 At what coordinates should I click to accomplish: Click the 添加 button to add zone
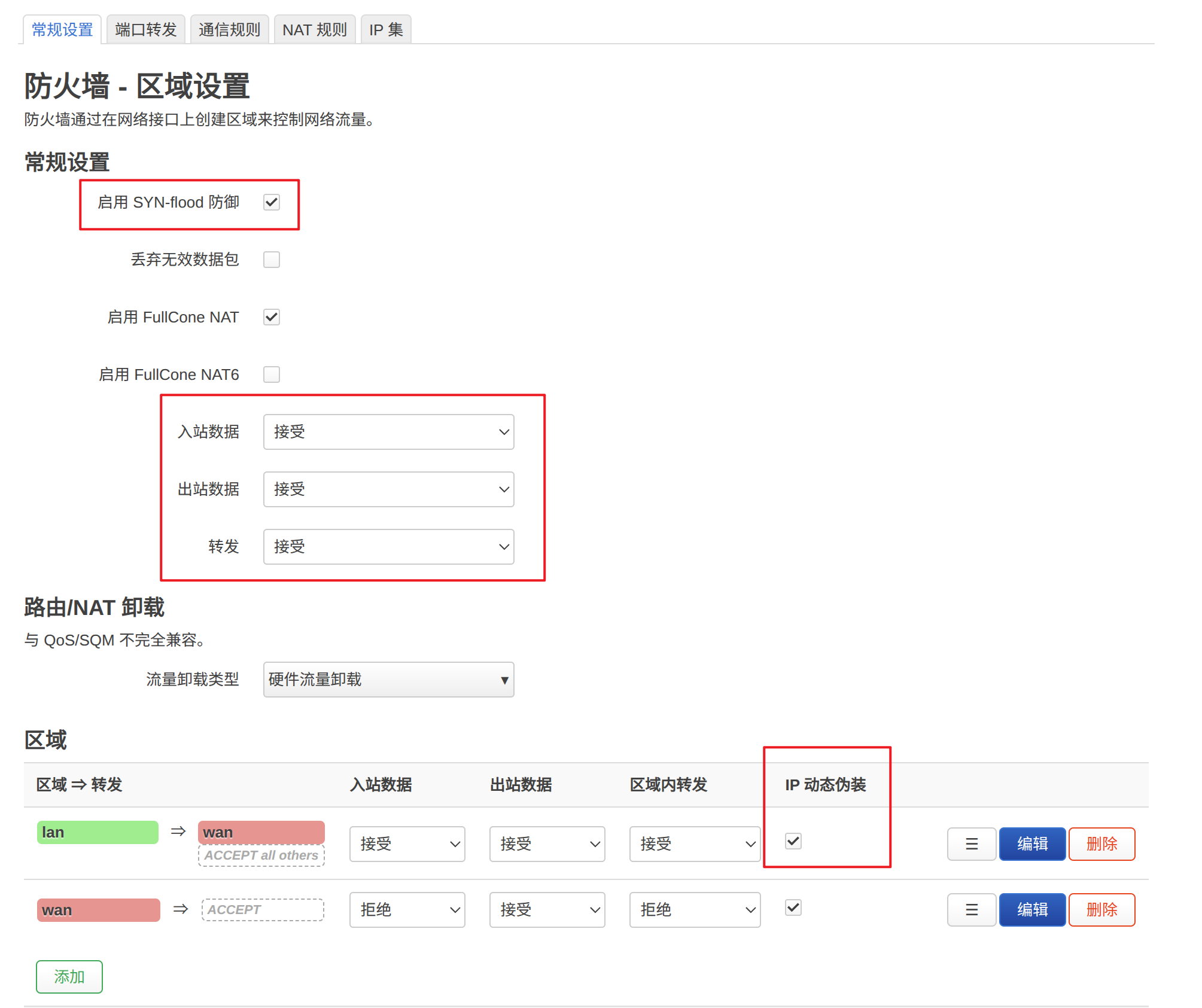click(x=69, y=976)
